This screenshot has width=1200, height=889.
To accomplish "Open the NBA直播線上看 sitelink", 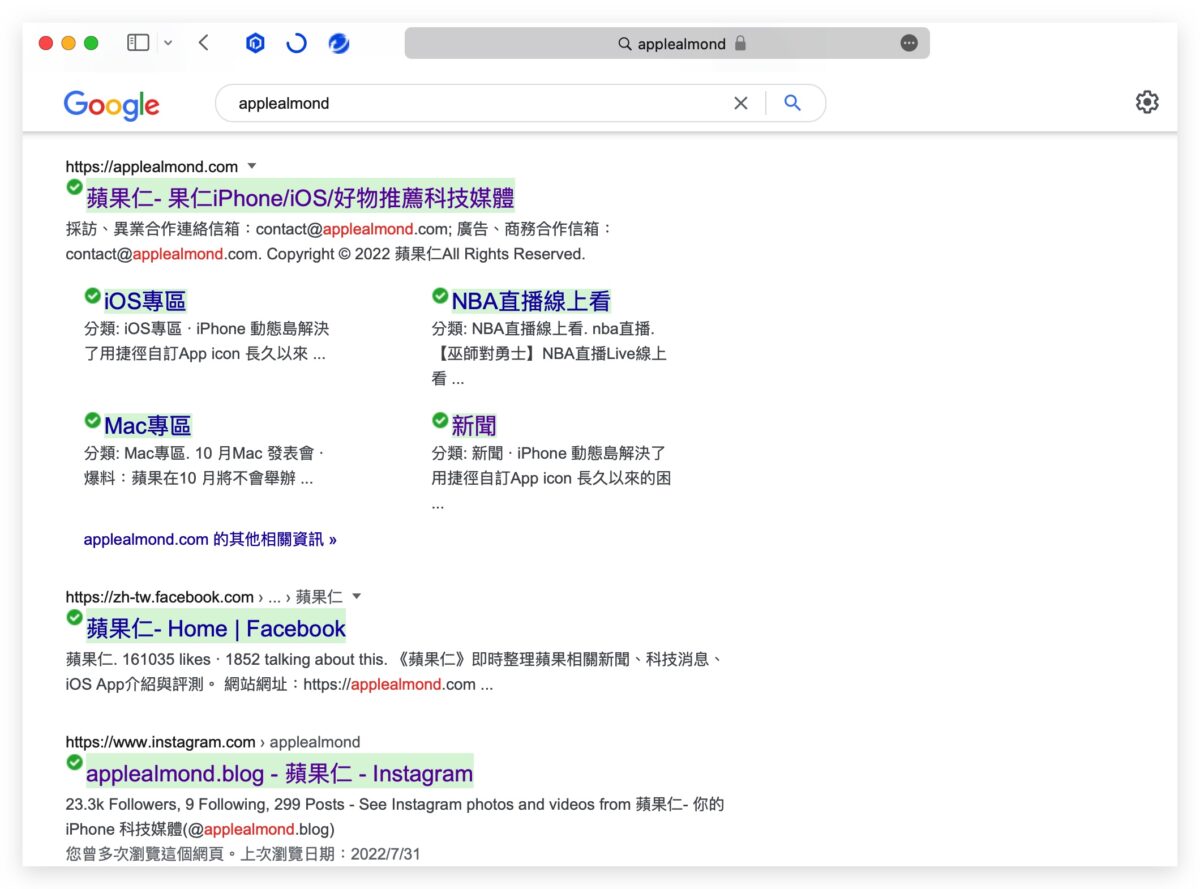I will point(531,301).
